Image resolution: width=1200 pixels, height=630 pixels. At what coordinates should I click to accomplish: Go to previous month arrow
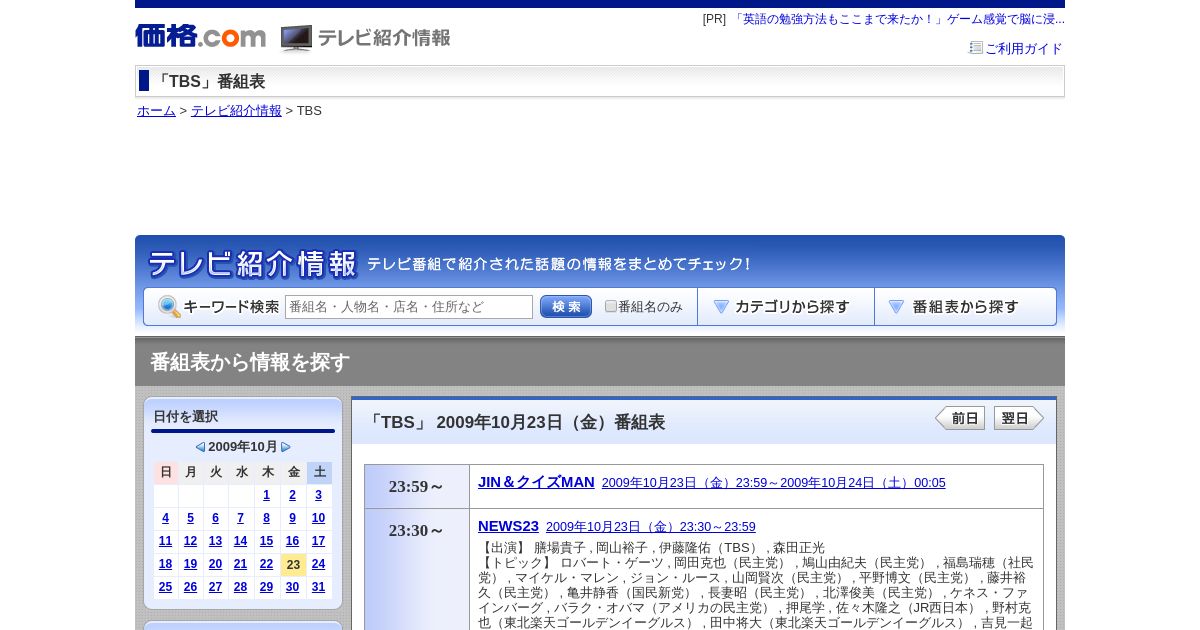pyautogui.click(x=200, y=447)
